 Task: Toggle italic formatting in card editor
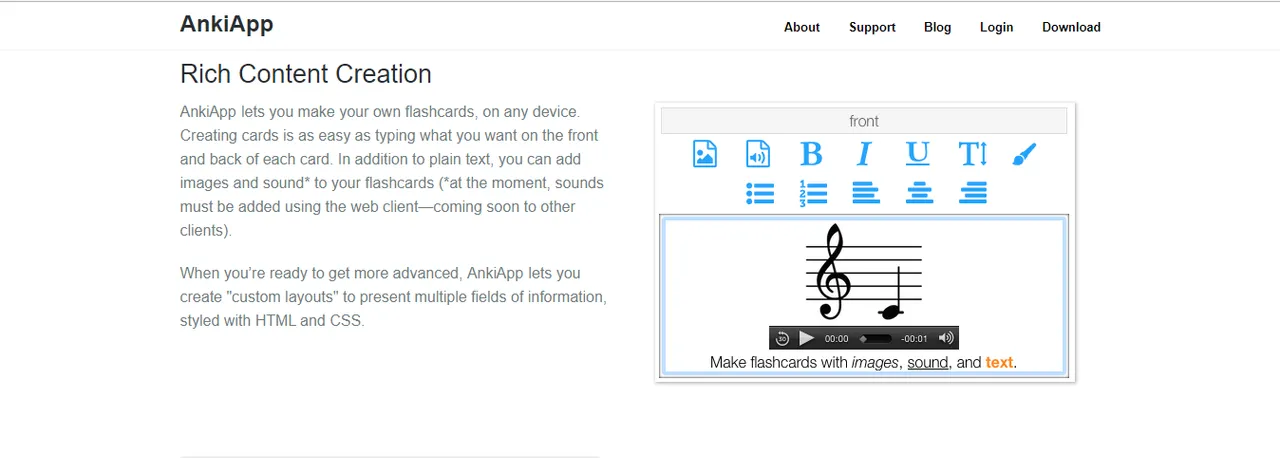864,154
